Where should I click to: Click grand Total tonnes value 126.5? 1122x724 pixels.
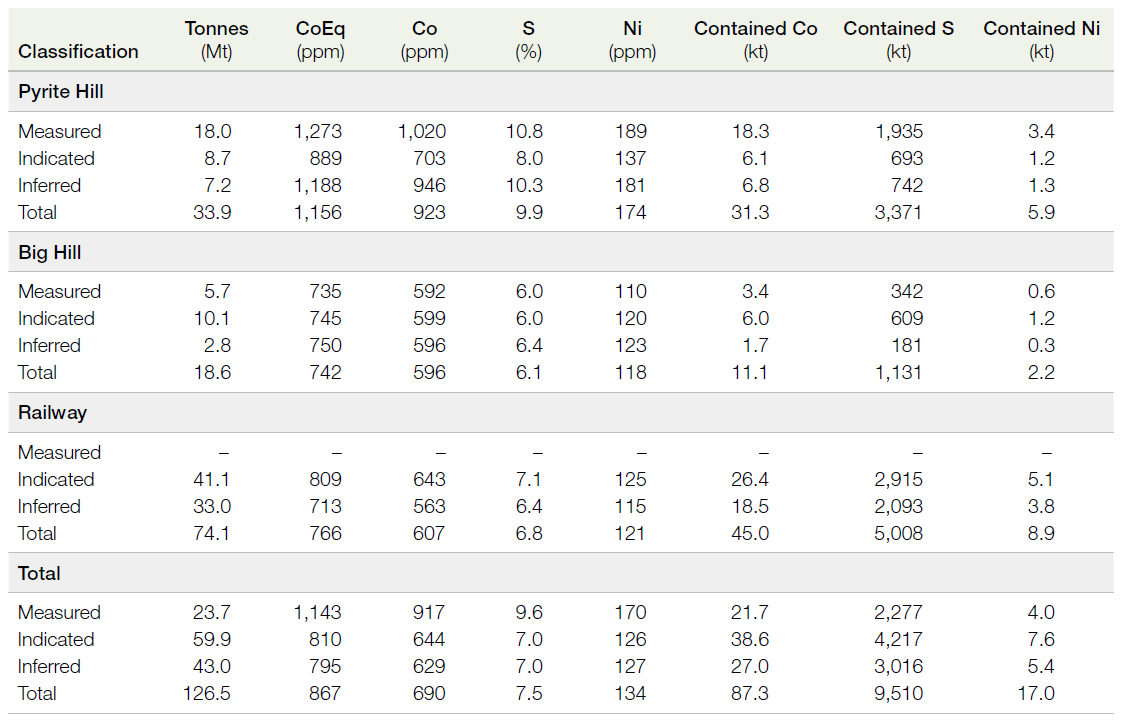click(x=207, y=694)
